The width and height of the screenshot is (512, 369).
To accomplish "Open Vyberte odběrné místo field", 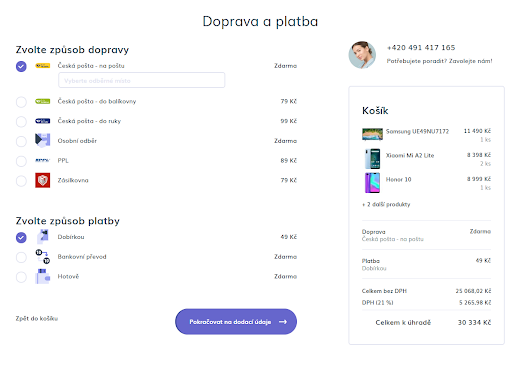I will (x=142, y=80).
